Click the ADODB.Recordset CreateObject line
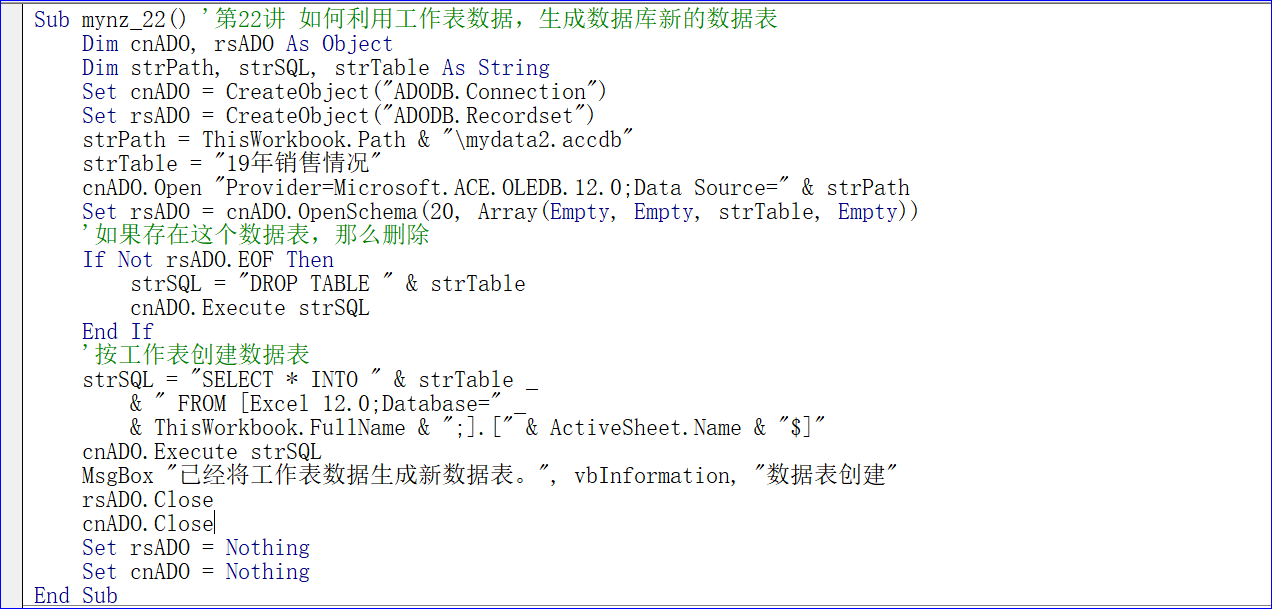1272x609 pixels. point(338,116)
